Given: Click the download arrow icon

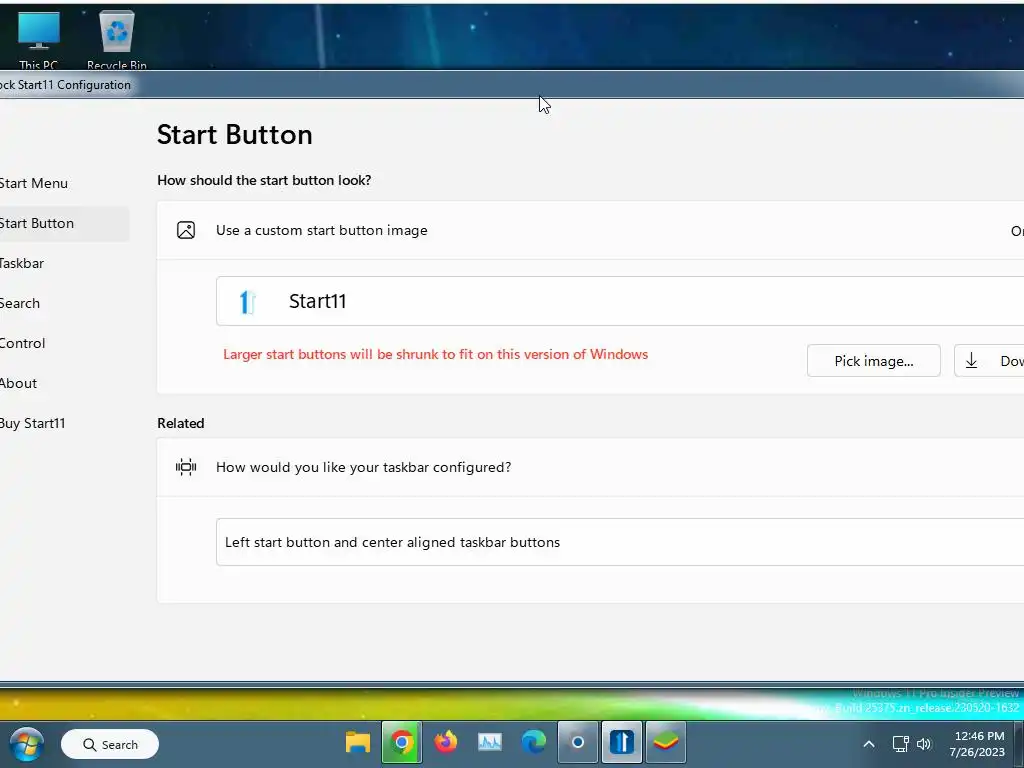Looking at the screenshot, I should click(971, 360).
